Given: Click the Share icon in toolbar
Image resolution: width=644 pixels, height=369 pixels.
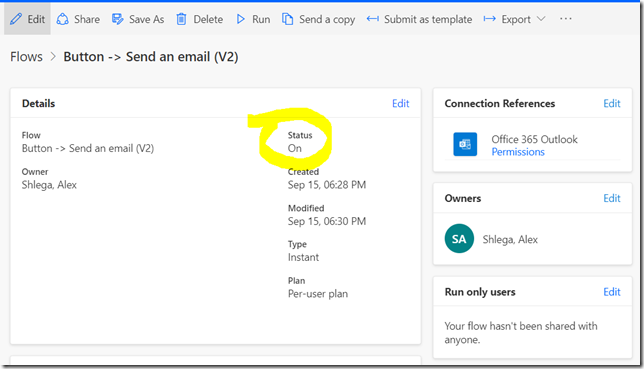Looking at the screenshot, I should 62,19.
